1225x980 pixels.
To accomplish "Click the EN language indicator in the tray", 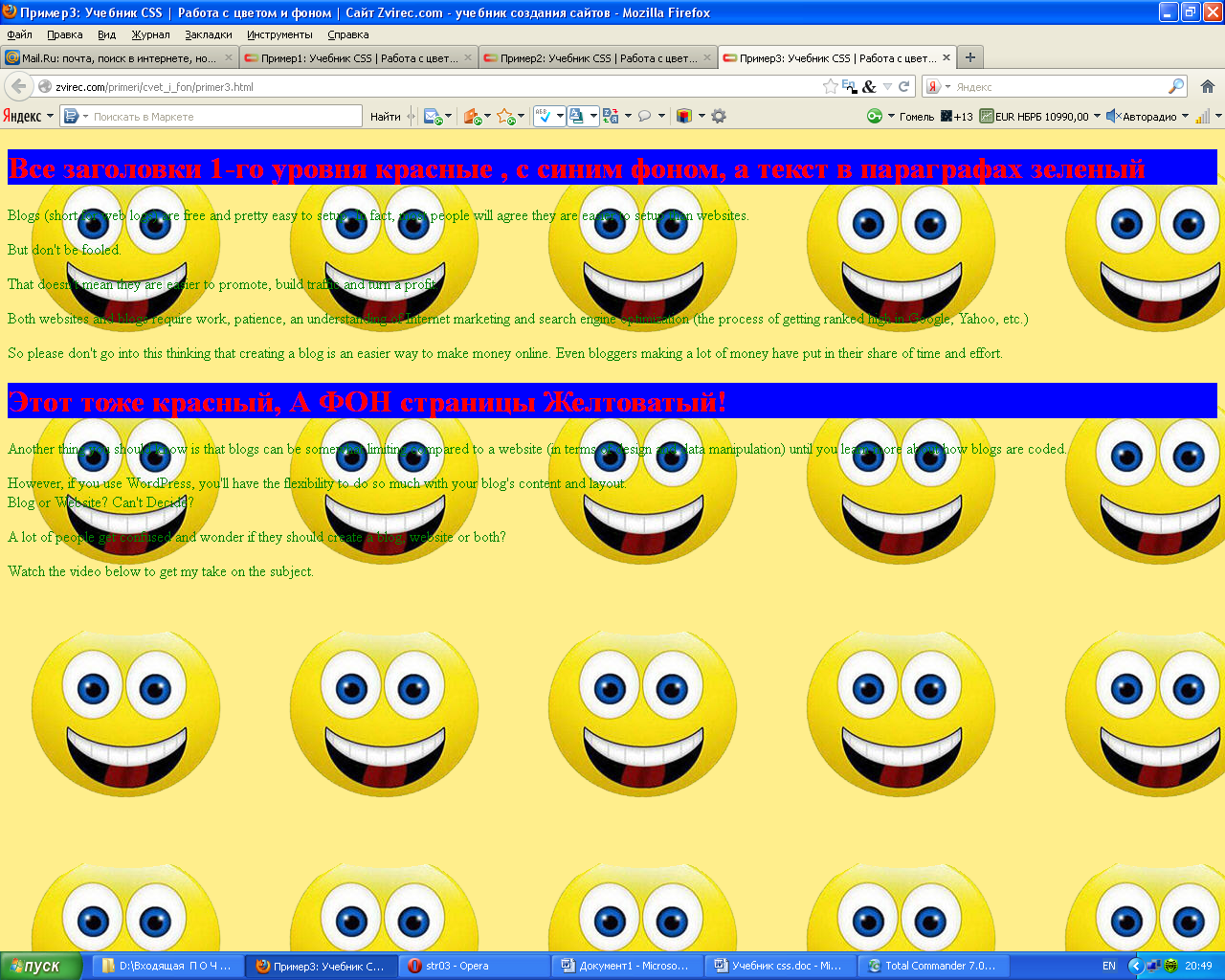I will 1108,966.
